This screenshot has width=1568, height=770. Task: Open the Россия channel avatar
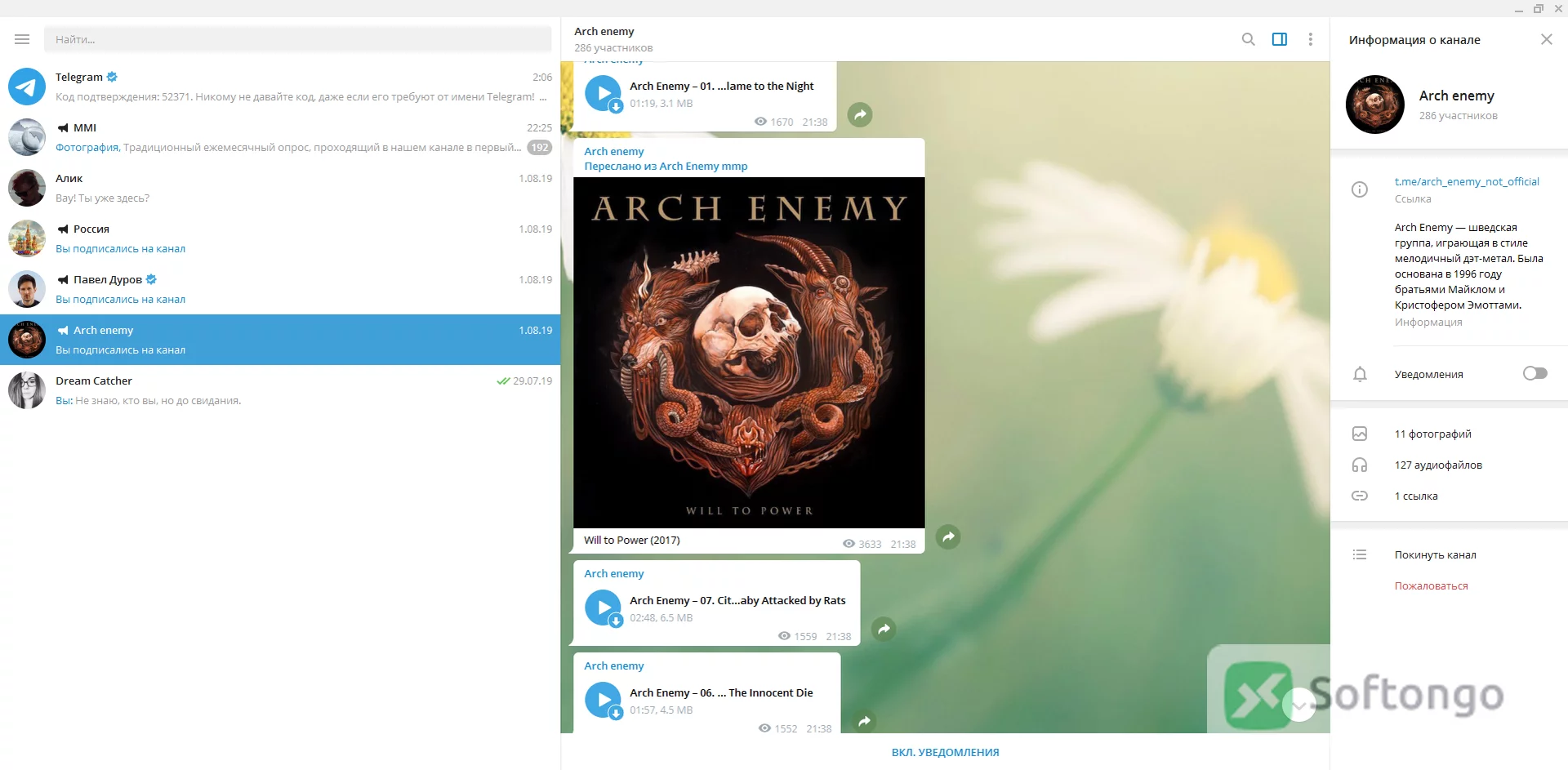pyautogui.click(x=27, y=238)
